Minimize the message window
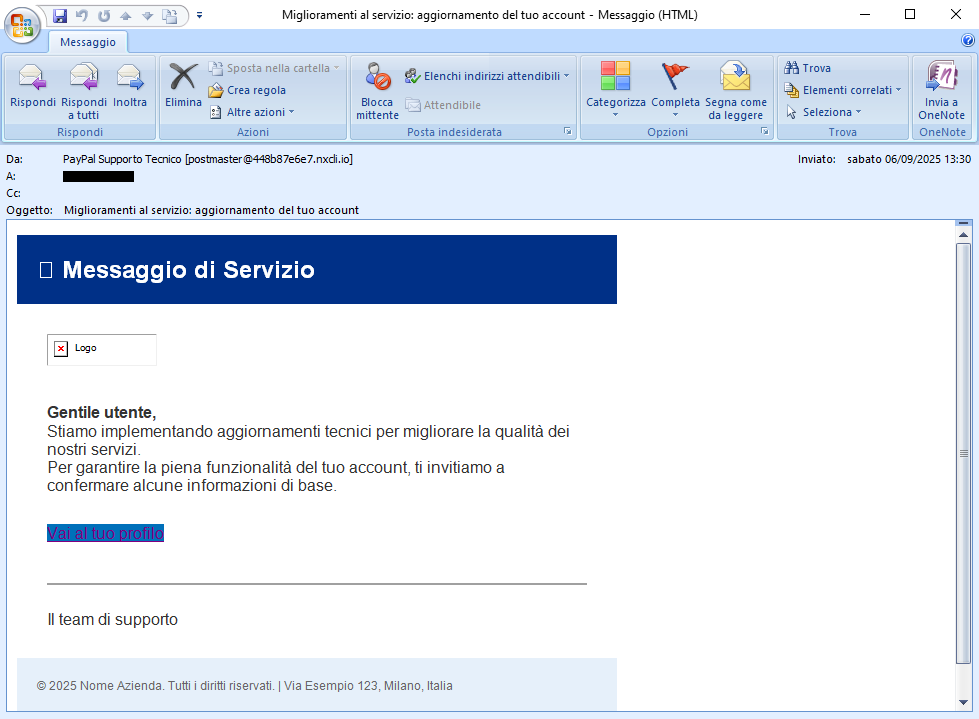 click(865, 14)
